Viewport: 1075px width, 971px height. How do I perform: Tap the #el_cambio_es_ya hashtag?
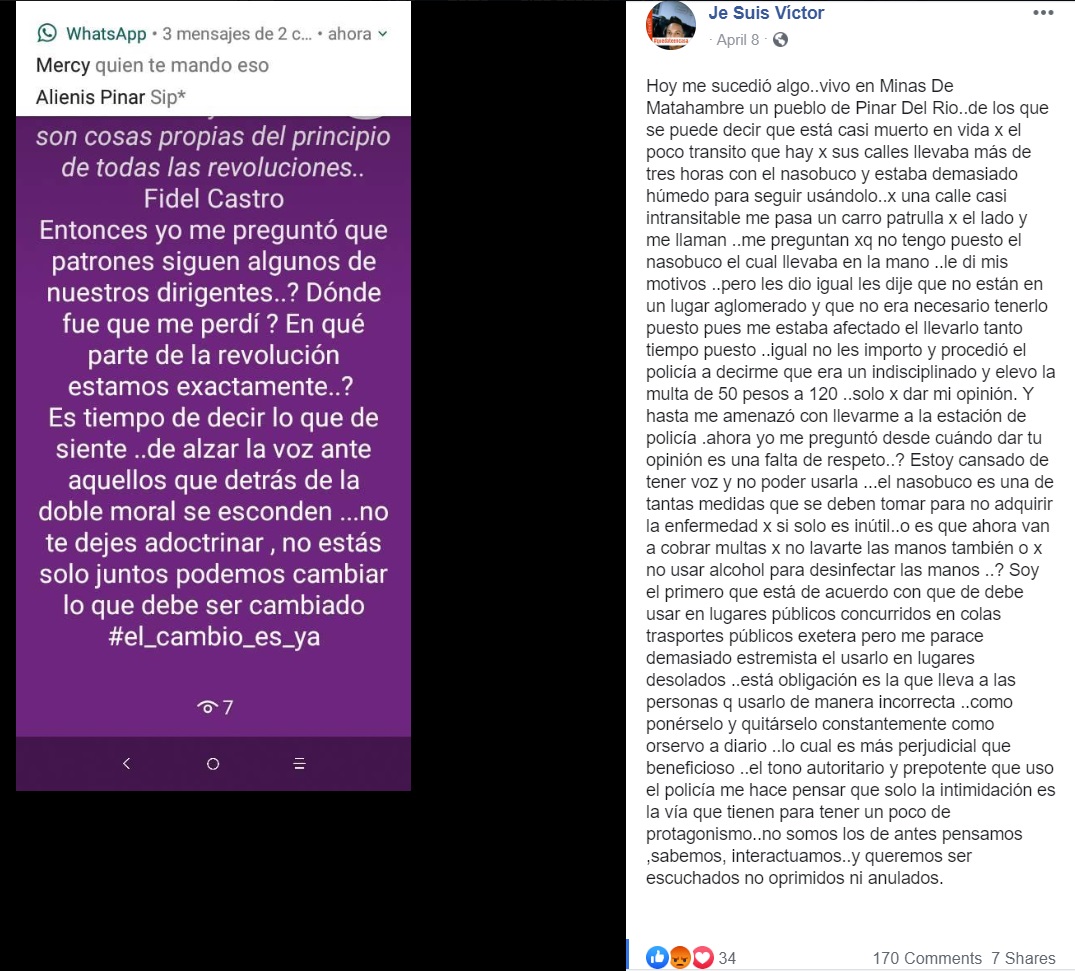(214, 636)
